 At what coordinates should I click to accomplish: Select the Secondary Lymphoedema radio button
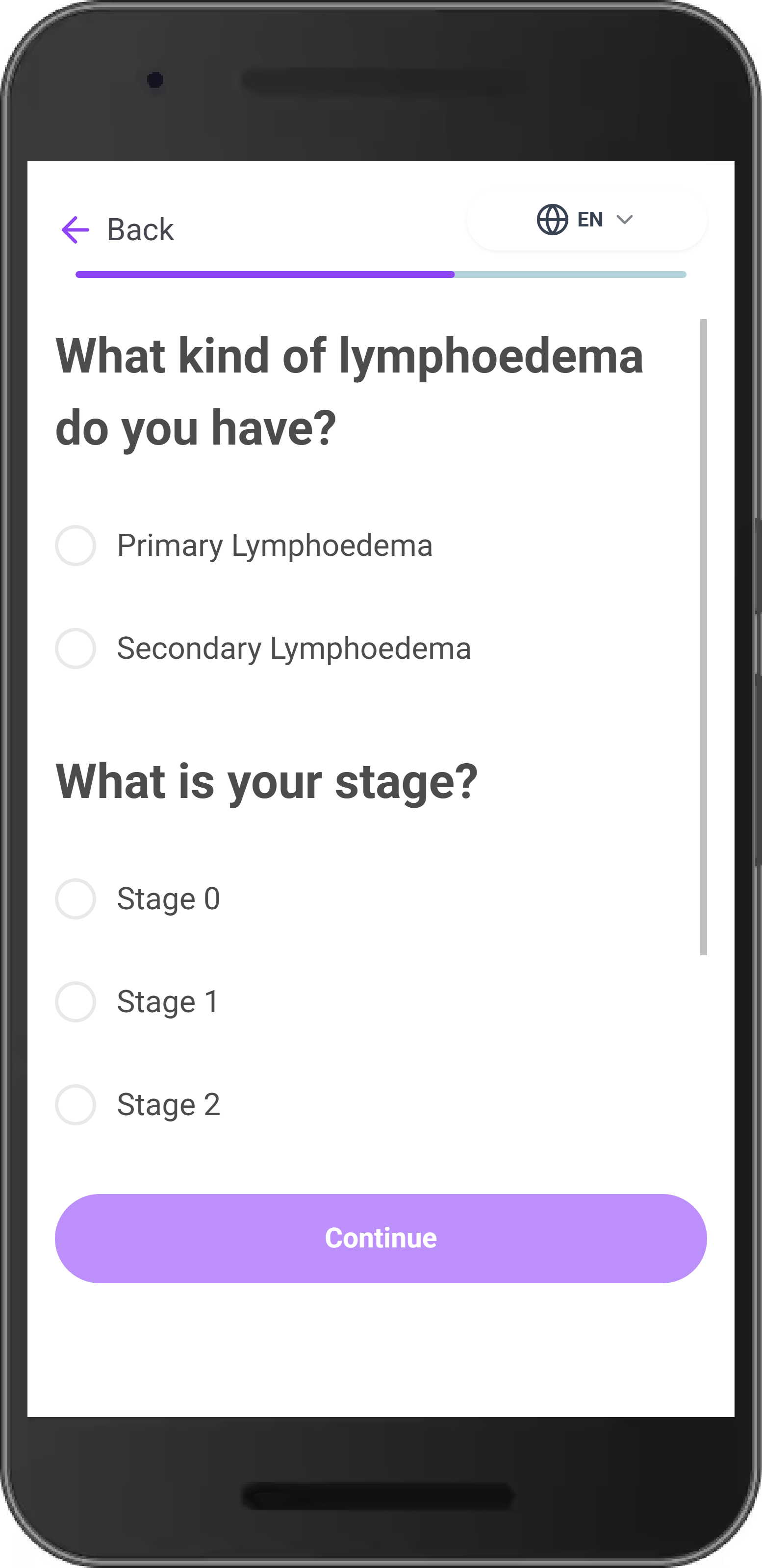tap(76, 648)
